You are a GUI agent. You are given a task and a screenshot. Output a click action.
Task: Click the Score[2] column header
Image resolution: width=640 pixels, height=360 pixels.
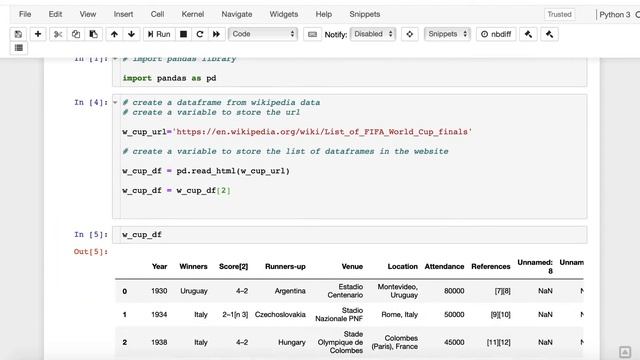(x=233, y=267)
